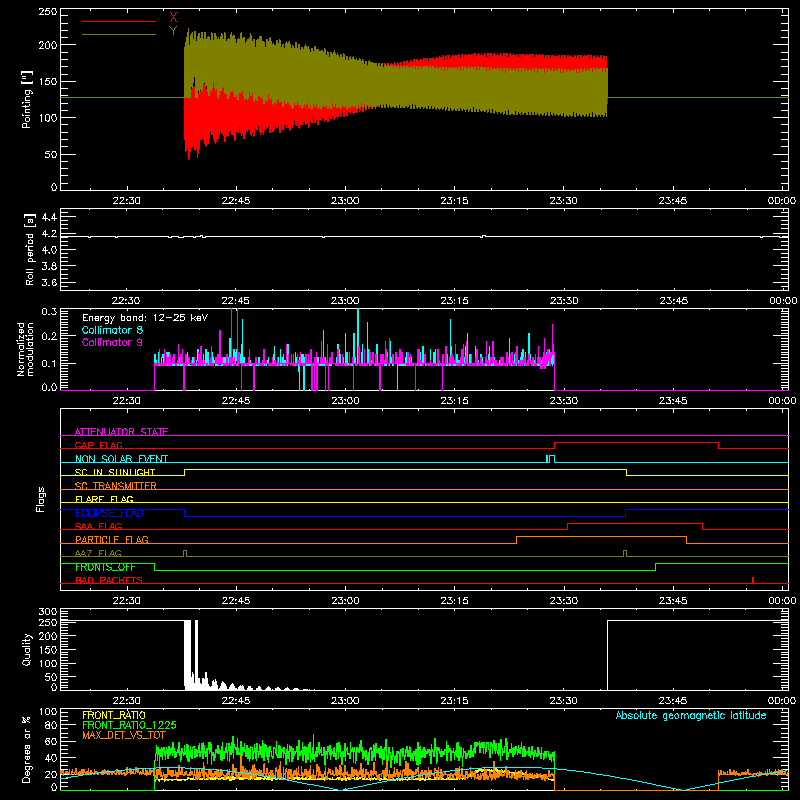Click the blue ECLIPSE_FLAG label
800x800 pixels.
pyautogui.click(x=109, y=513)
